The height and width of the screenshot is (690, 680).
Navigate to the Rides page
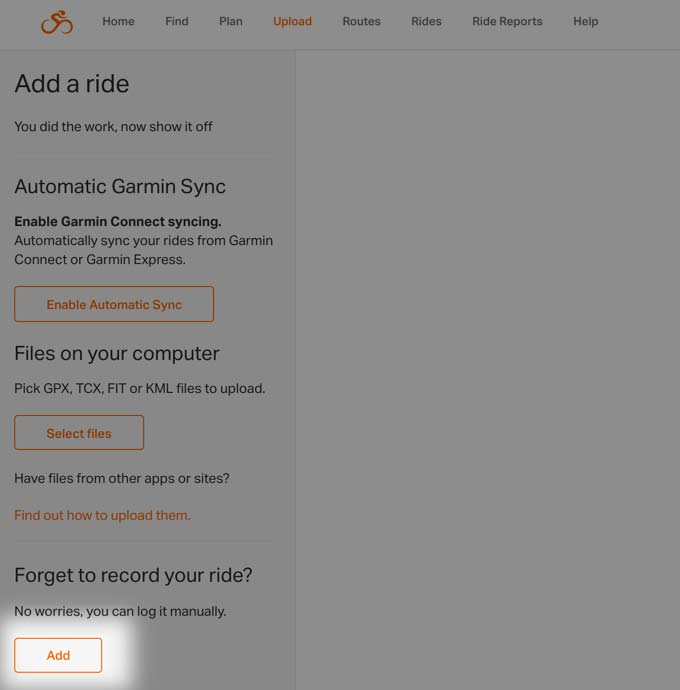click(426, 21)
